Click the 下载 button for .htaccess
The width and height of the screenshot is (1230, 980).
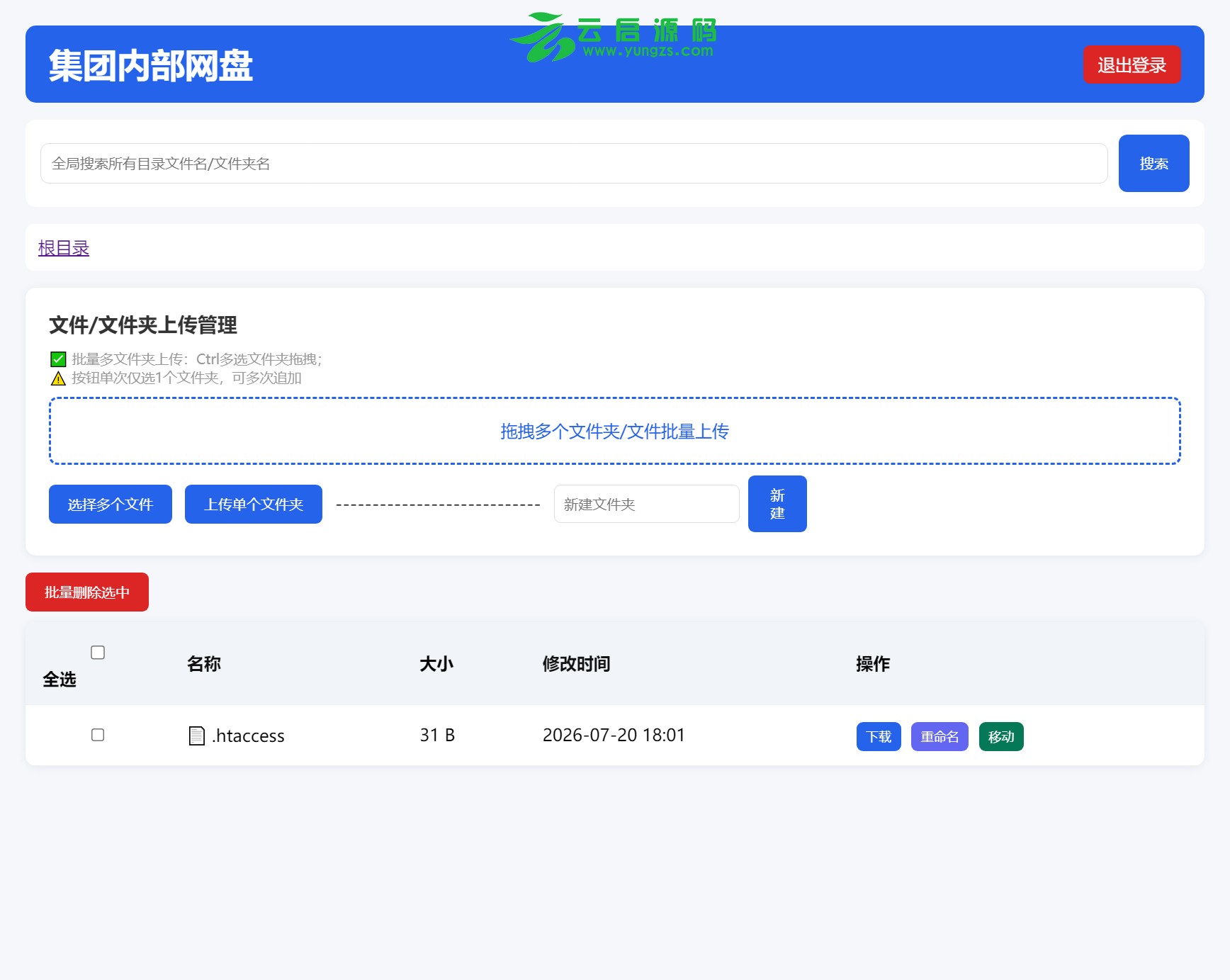pos(879,736)
